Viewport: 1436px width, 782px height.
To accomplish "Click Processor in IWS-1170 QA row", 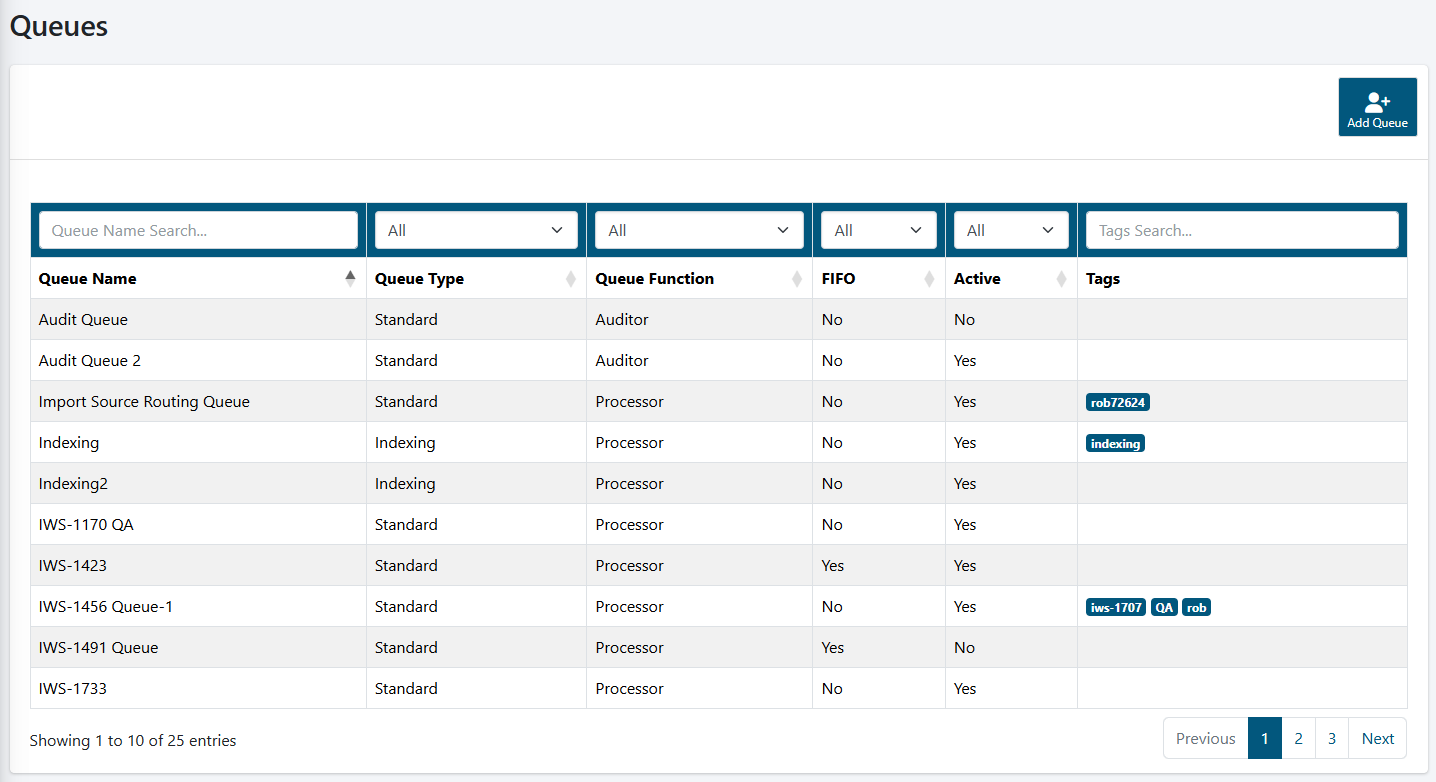I will click(629, 524).
